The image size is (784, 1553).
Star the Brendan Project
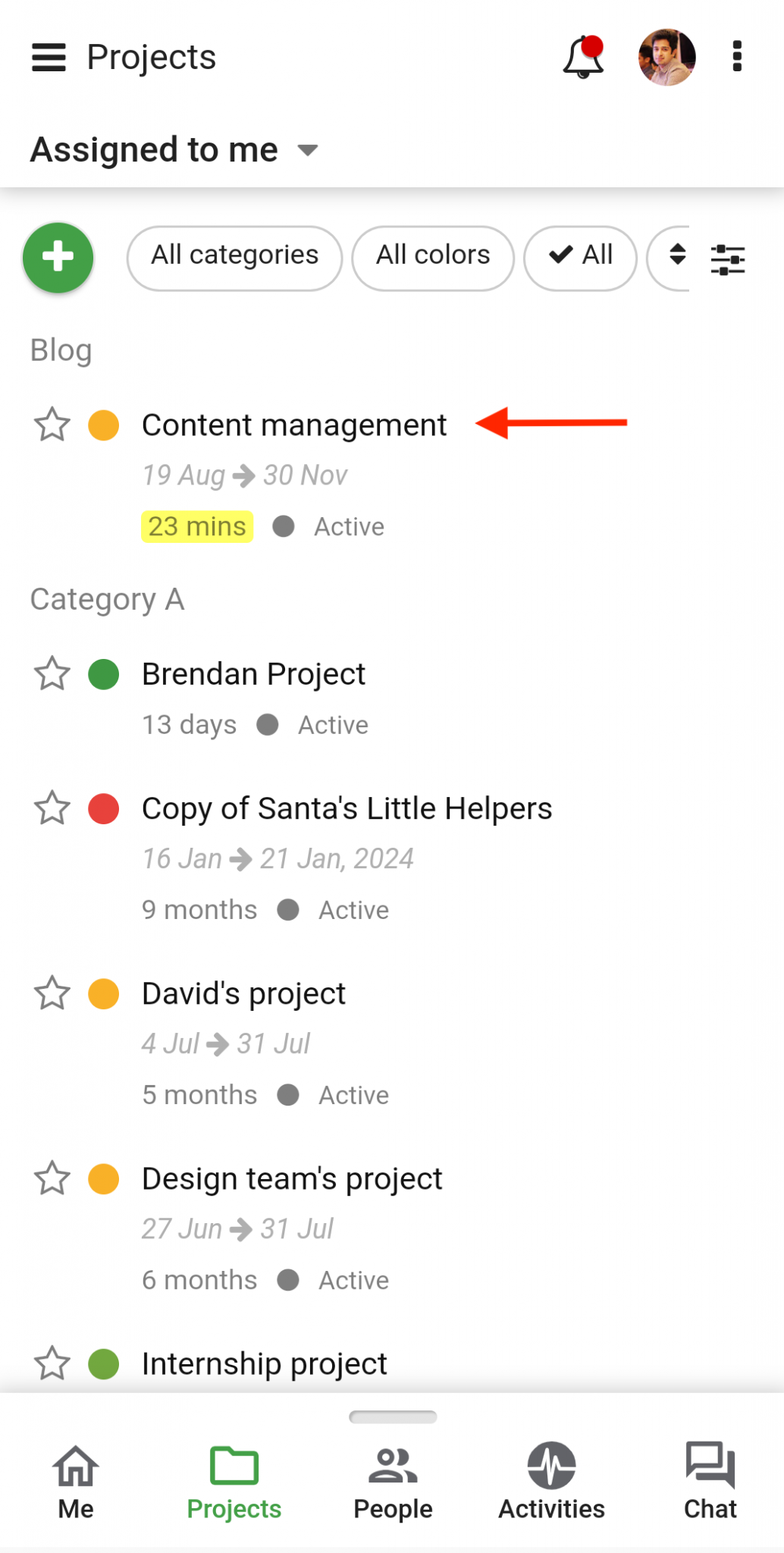point(52,673)
